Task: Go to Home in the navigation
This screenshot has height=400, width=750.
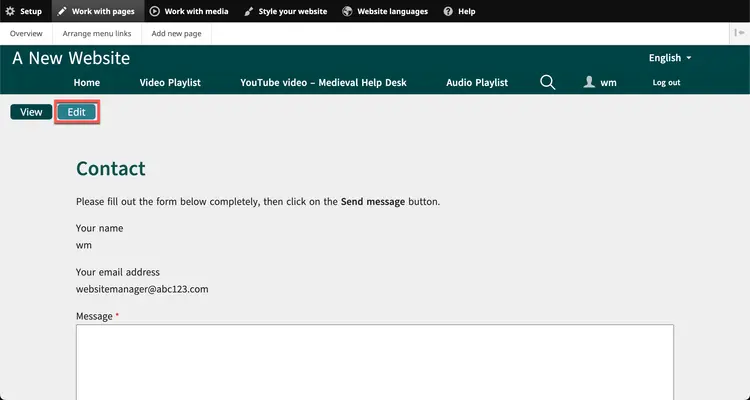Action: 87,82
